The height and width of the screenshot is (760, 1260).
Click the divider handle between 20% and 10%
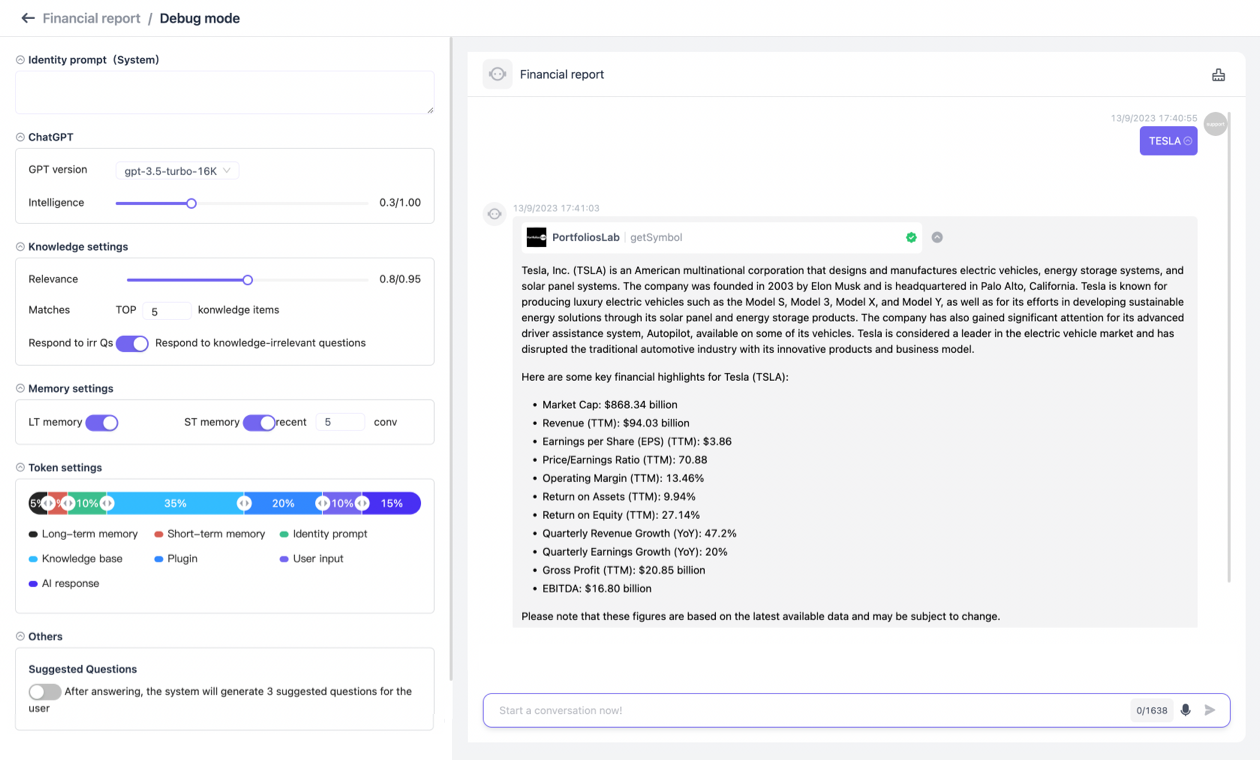pyautogui.click(x=322, y=503)
